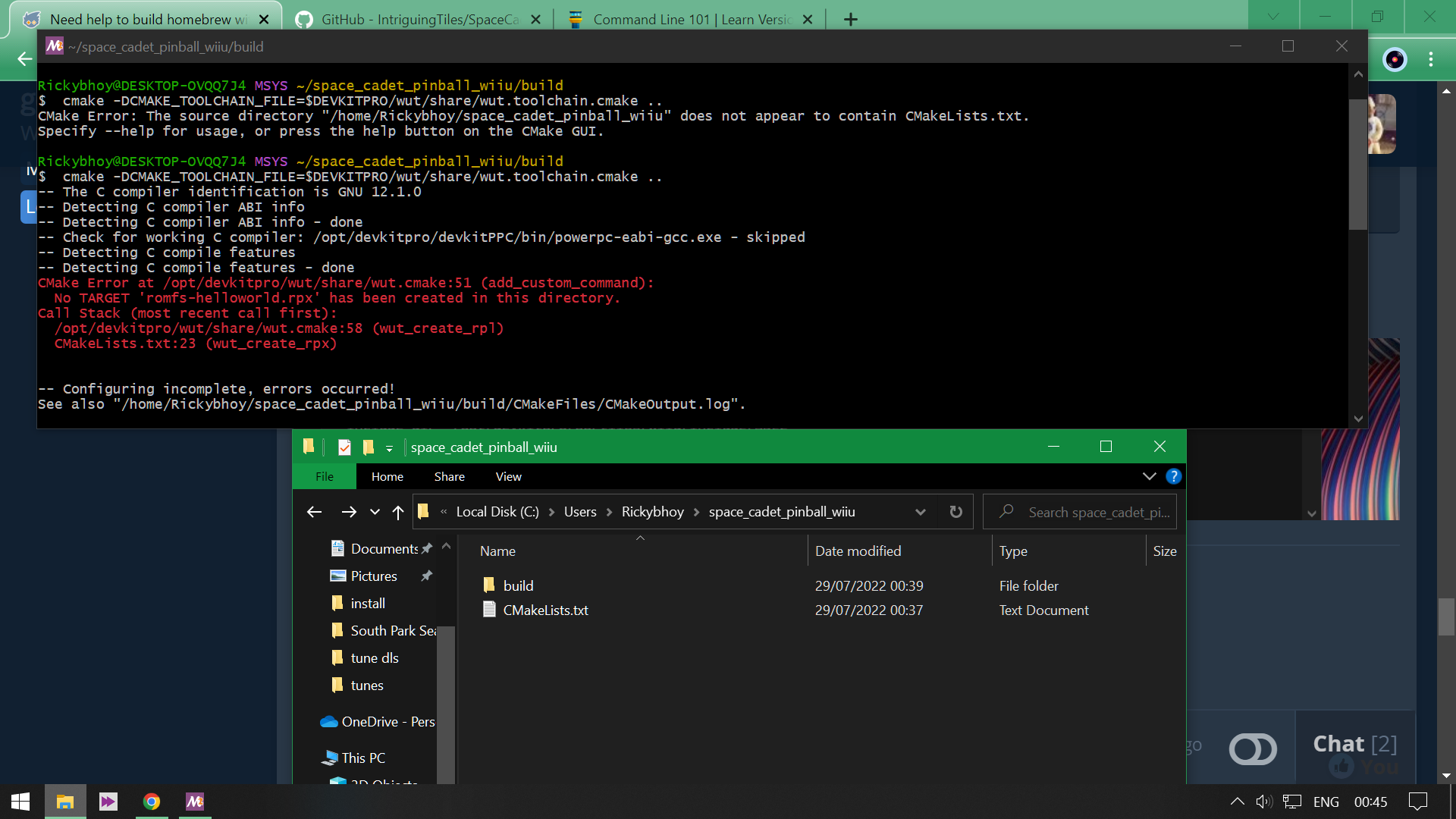Screen dimensions: 1456x819
Task: Click the space_cadet_pinball_wiiu breadcrumb in the address bar
Action: (782, 512)
